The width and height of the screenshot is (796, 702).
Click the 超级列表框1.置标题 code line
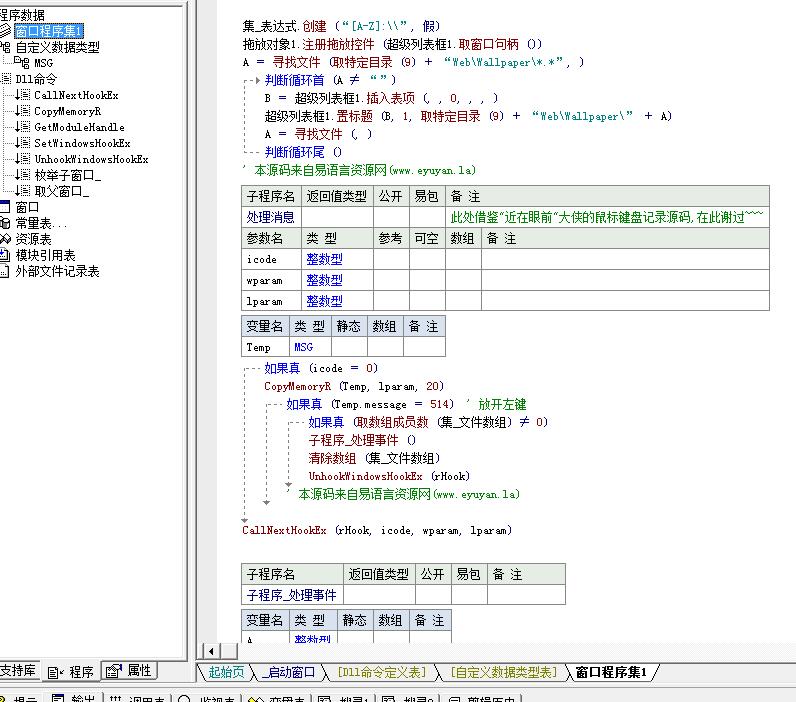(x=468, y=116)
